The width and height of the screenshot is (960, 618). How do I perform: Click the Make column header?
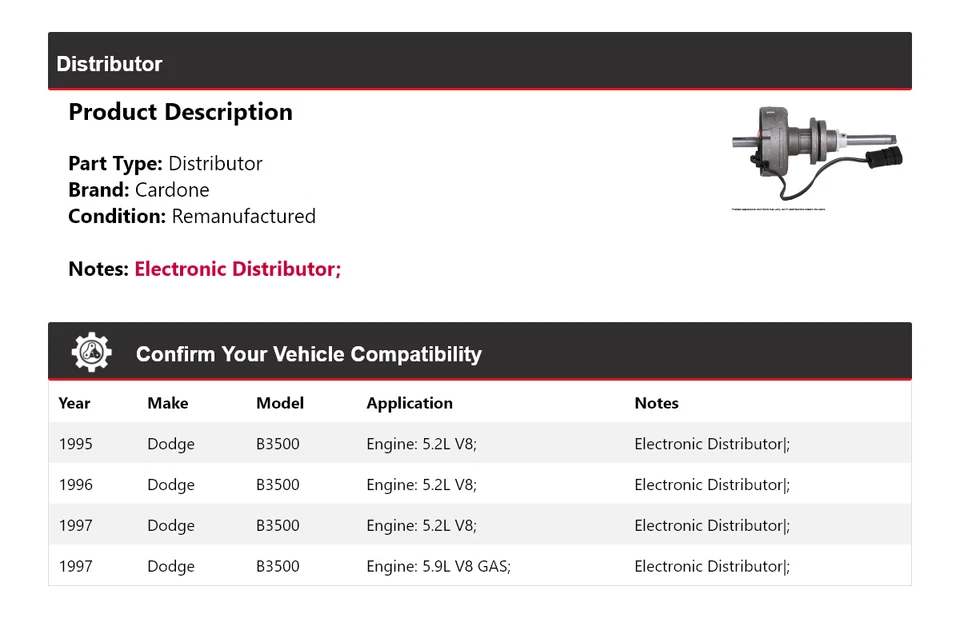tap(167, 403)
